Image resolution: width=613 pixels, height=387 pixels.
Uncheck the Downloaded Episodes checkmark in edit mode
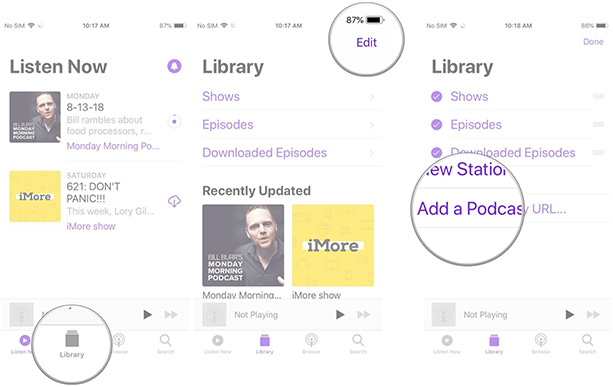tap(437, 152)
